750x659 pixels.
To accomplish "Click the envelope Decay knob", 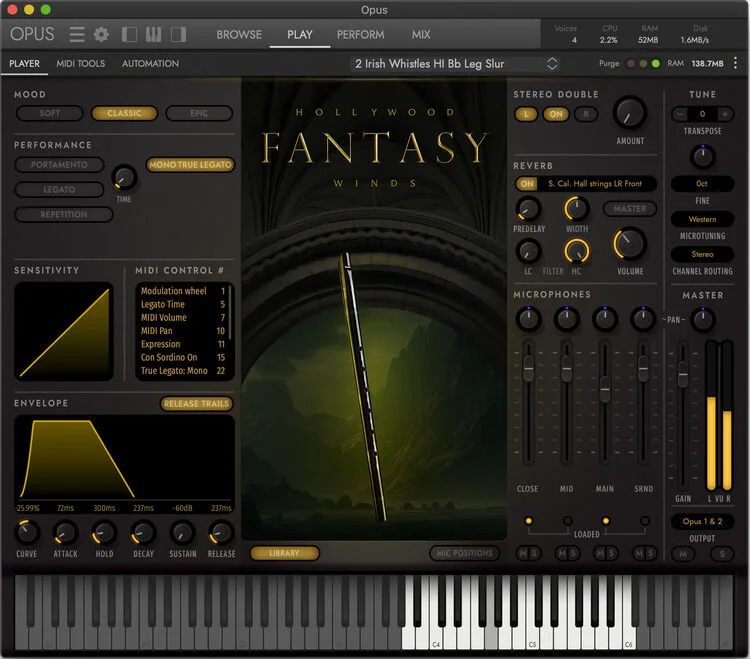I will [143, 533].
